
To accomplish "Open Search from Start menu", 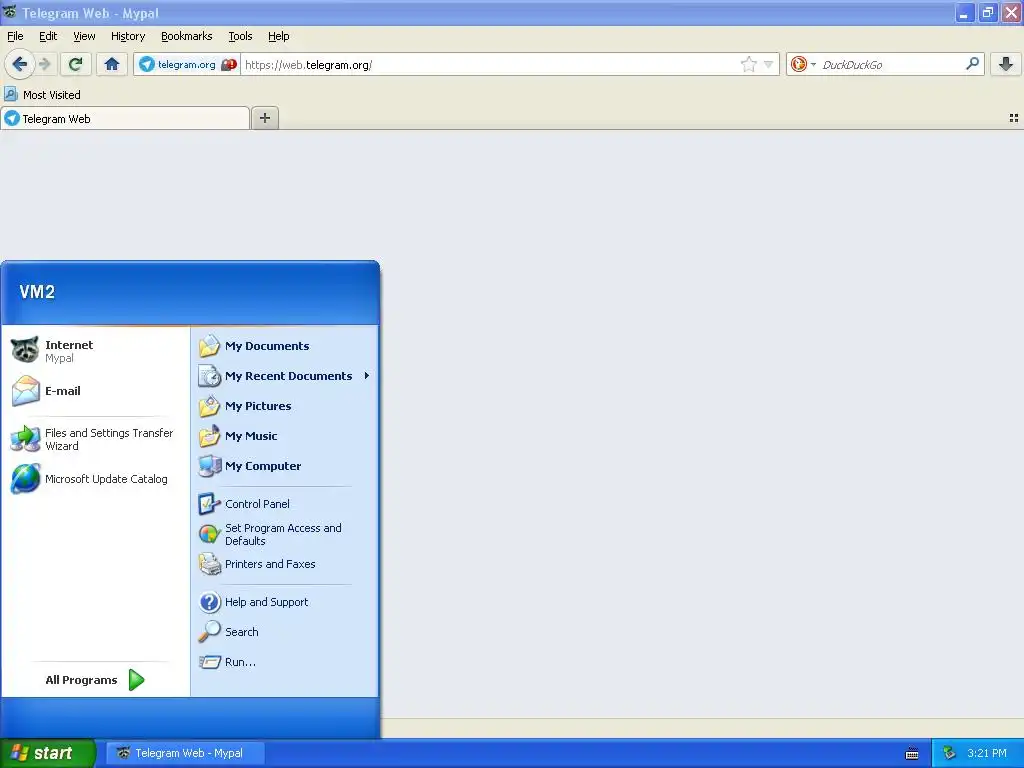I will pos(285,632).
